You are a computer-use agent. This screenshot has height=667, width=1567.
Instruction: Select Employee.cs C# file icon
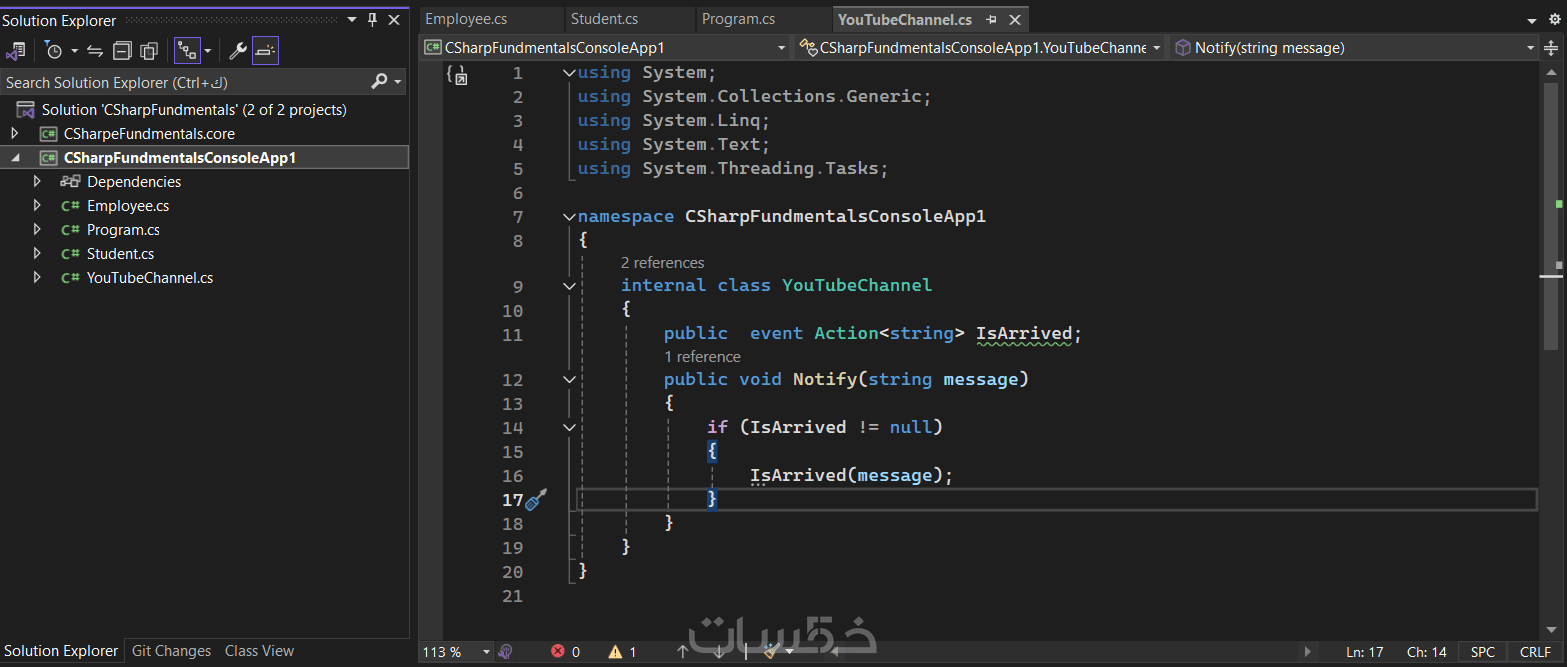tap(70, 206)
